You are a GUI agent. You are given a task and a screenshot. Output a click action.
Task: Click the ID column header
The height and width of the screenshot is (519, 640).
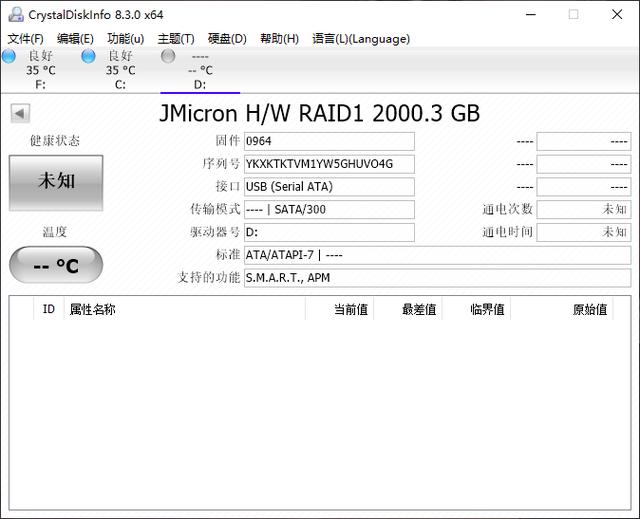[x=49, y=309]
